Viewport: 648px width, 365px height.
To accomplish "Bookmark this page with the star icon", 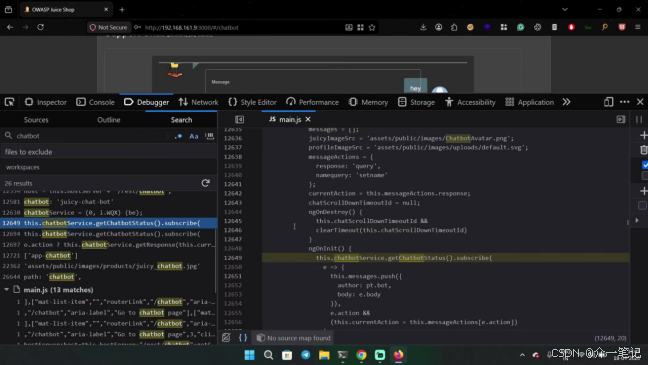I will (x=372, y=27).
